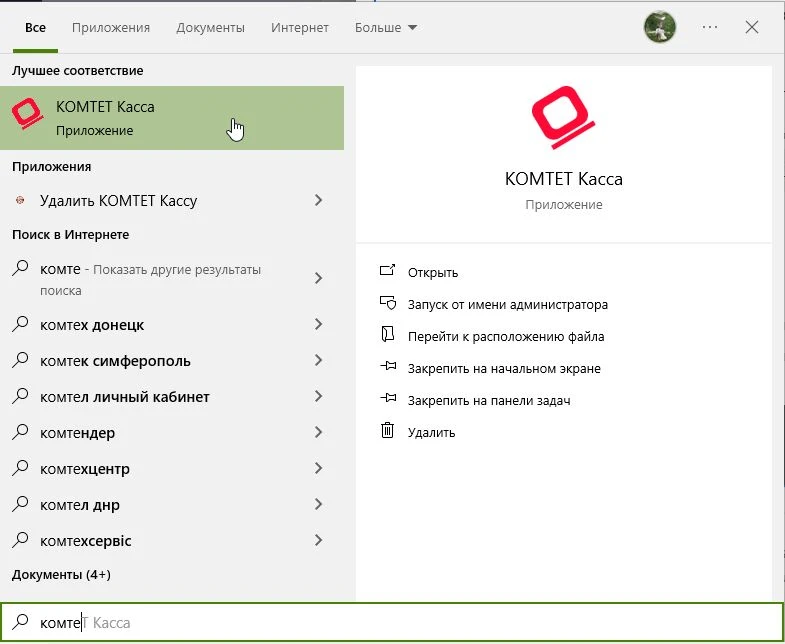
Task: Click the trash icon next to Удалить
Action: tap(387, 432)
